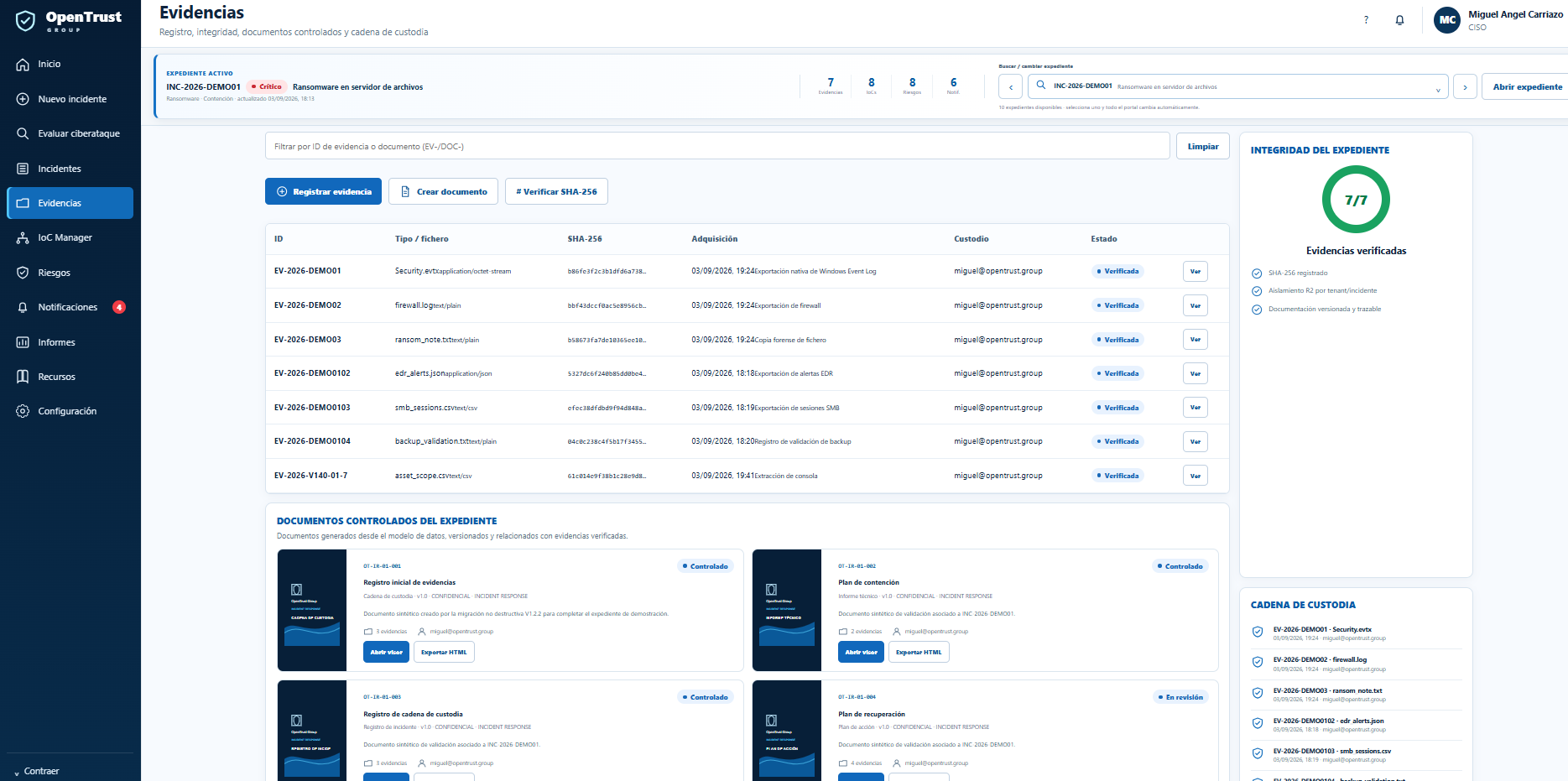1568x781 pixels.
Task: View evidence EV-2026-DEMO03 ransom_note.txt
Action: 1195,340
